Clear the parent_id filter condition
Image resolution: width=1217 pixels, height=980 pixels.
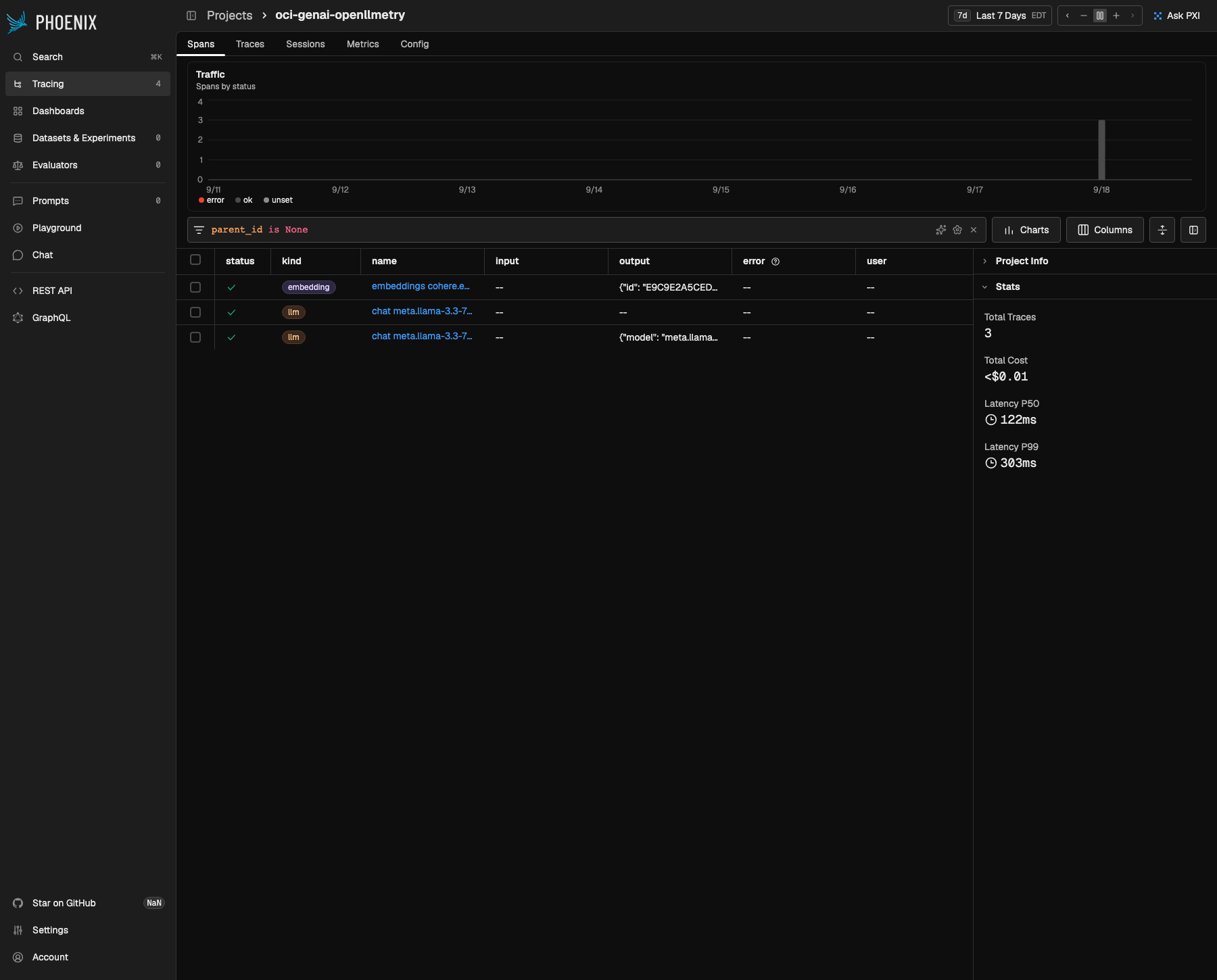pyautogui.click(x=974, y=230)
